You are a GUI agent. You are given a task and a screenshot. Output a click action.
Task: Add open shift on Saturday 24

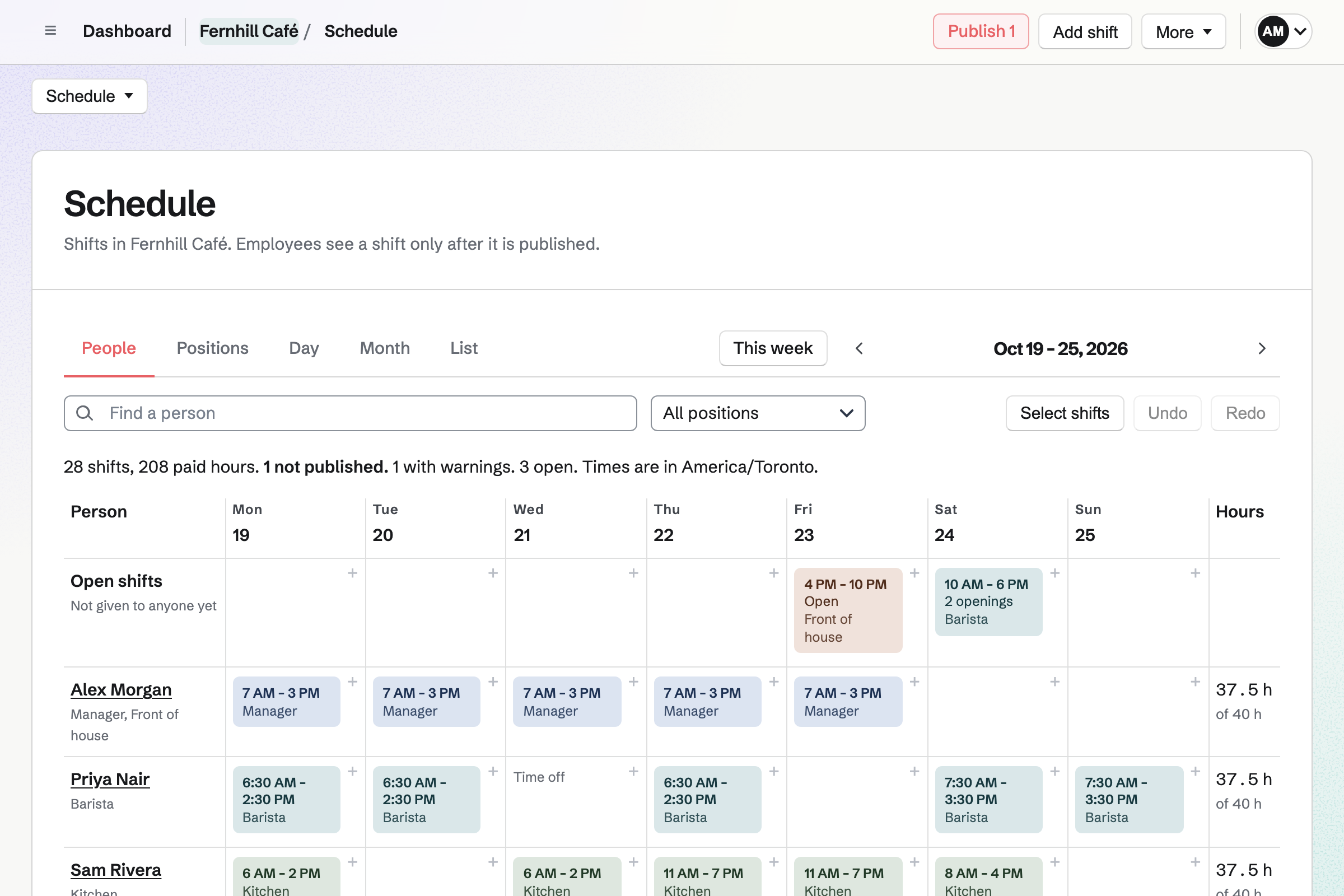tap(1055, 573)
